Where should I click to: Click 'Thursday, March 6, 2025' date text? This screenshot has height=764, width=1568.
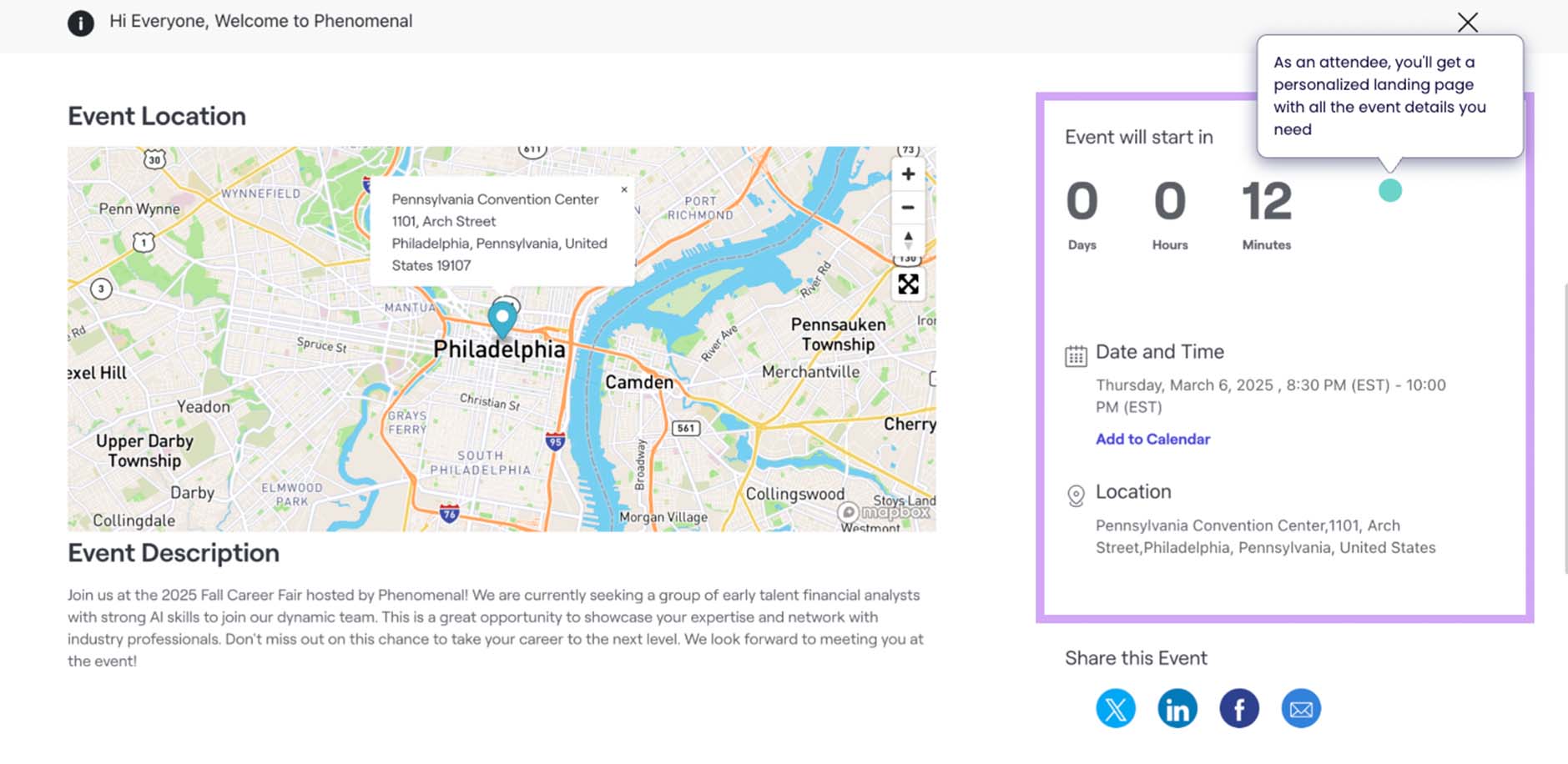click(1184, 385)
